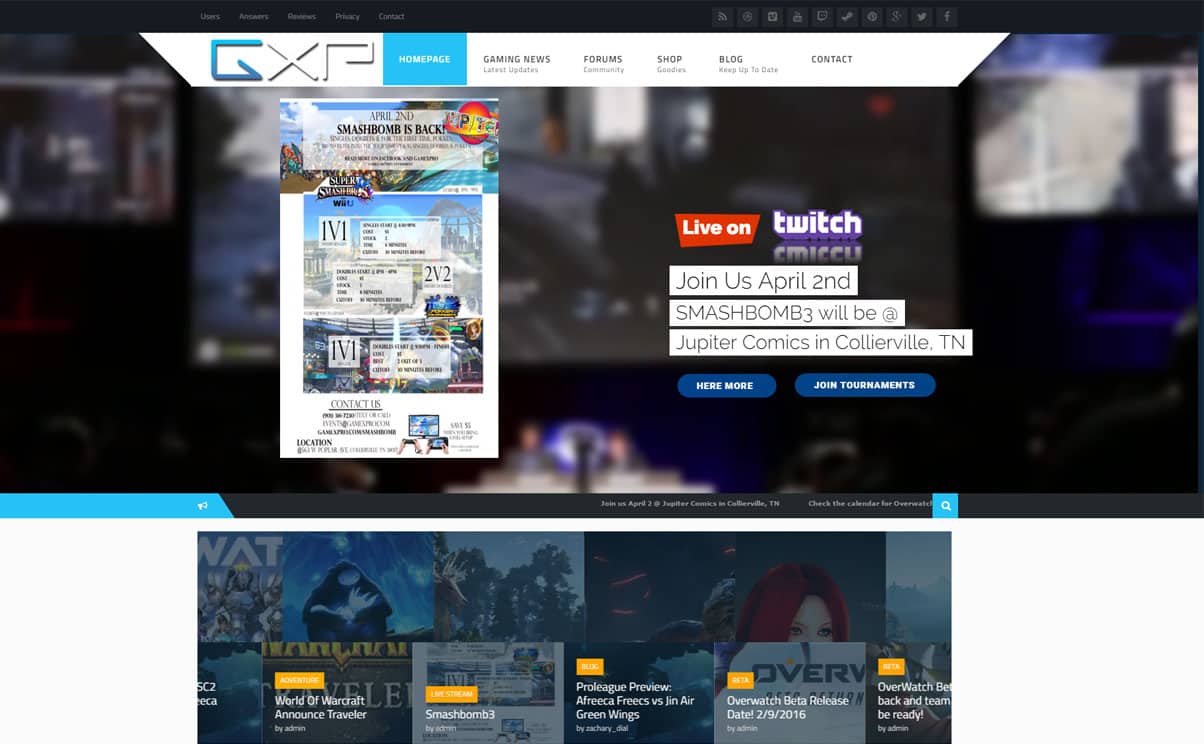The height and width of the screenshot is (744, 1204).
Task: Open the Smashbomb3 post title
Action: click(x=460, y=715)
